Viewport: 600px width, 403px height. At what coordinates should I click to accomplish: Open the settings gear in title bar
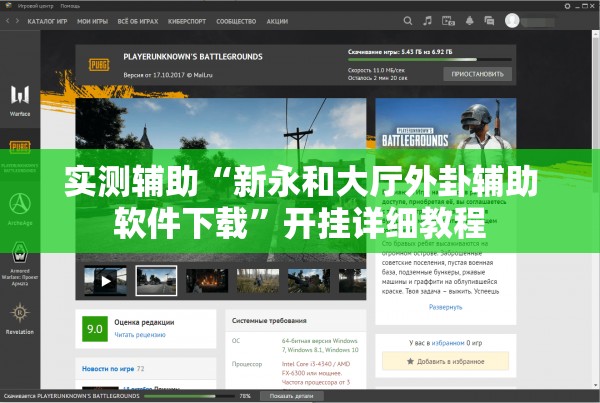click(x=567, y=6)
